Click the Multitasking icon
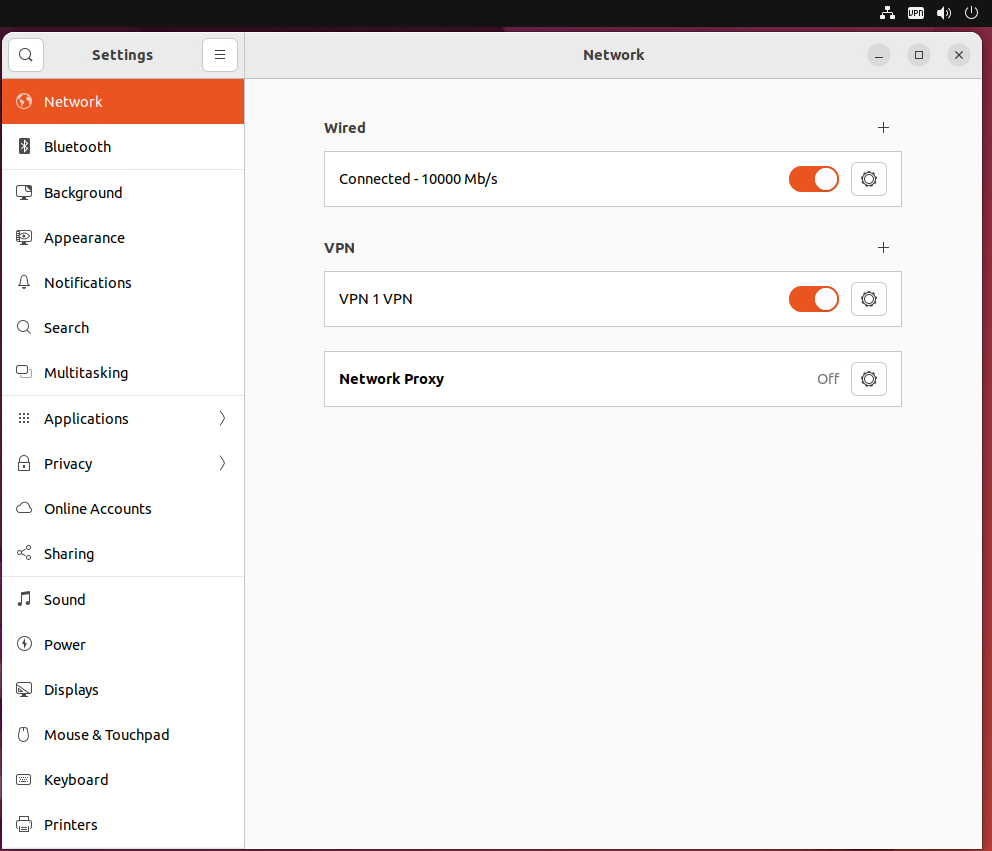This screenshot has width=992, height=851. [x=24, y=372]
